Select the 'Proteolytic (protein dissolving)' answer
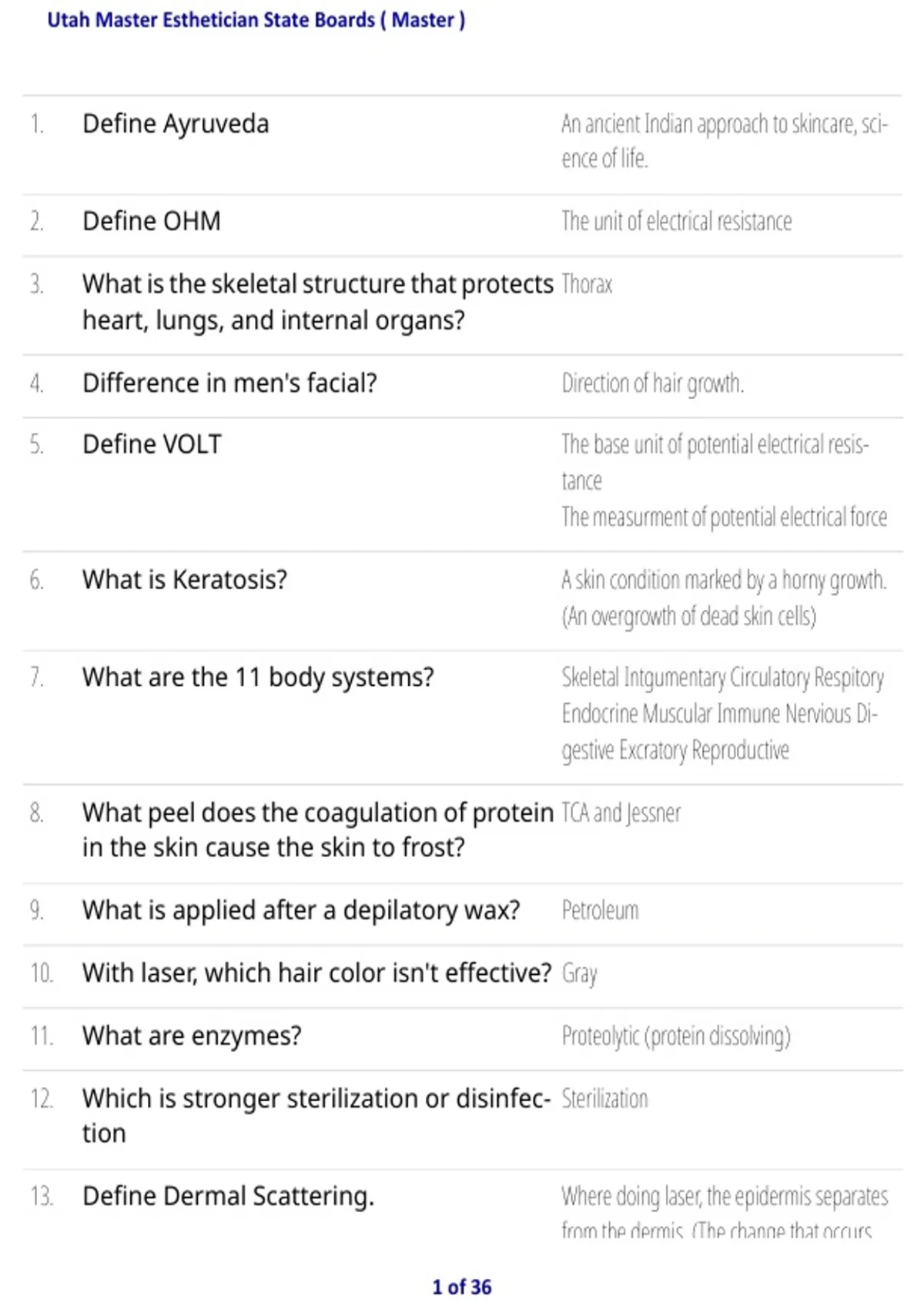The width and height of the screenshot is (924, 1309). tap(676, 1036)
